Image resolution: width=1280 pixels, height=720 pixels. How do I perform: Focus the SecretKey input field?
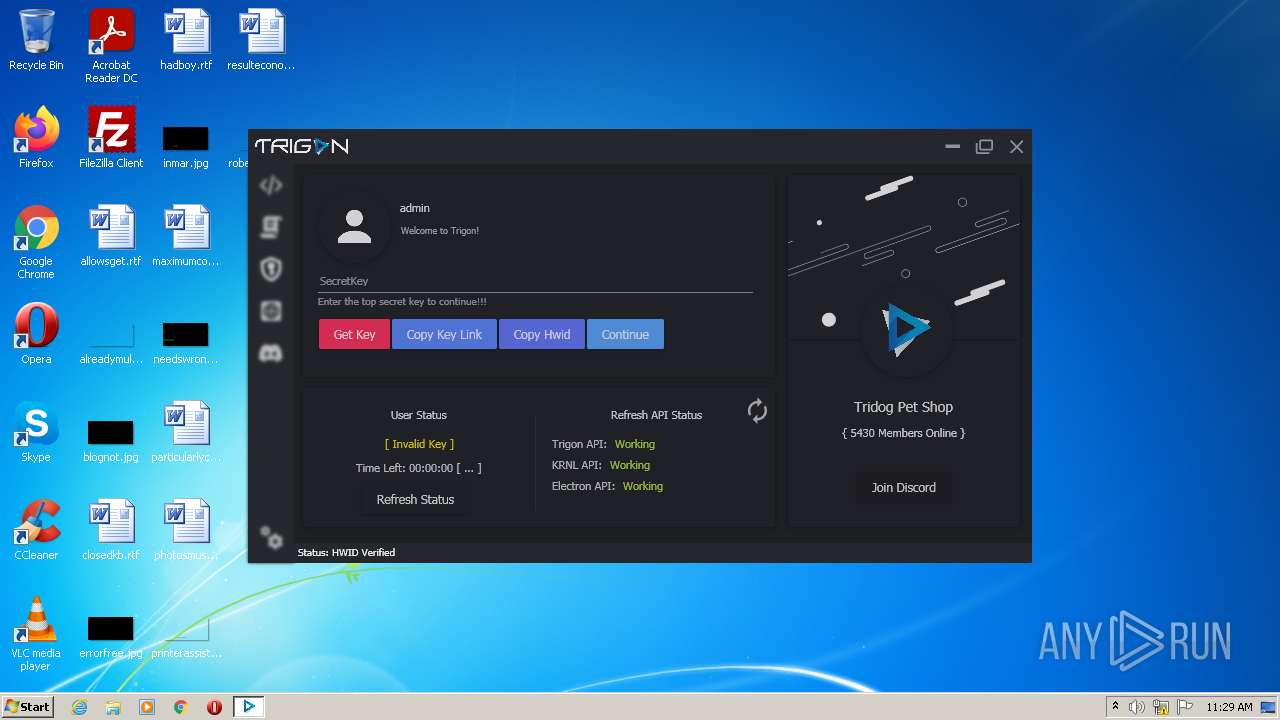(x=535, y=281)
